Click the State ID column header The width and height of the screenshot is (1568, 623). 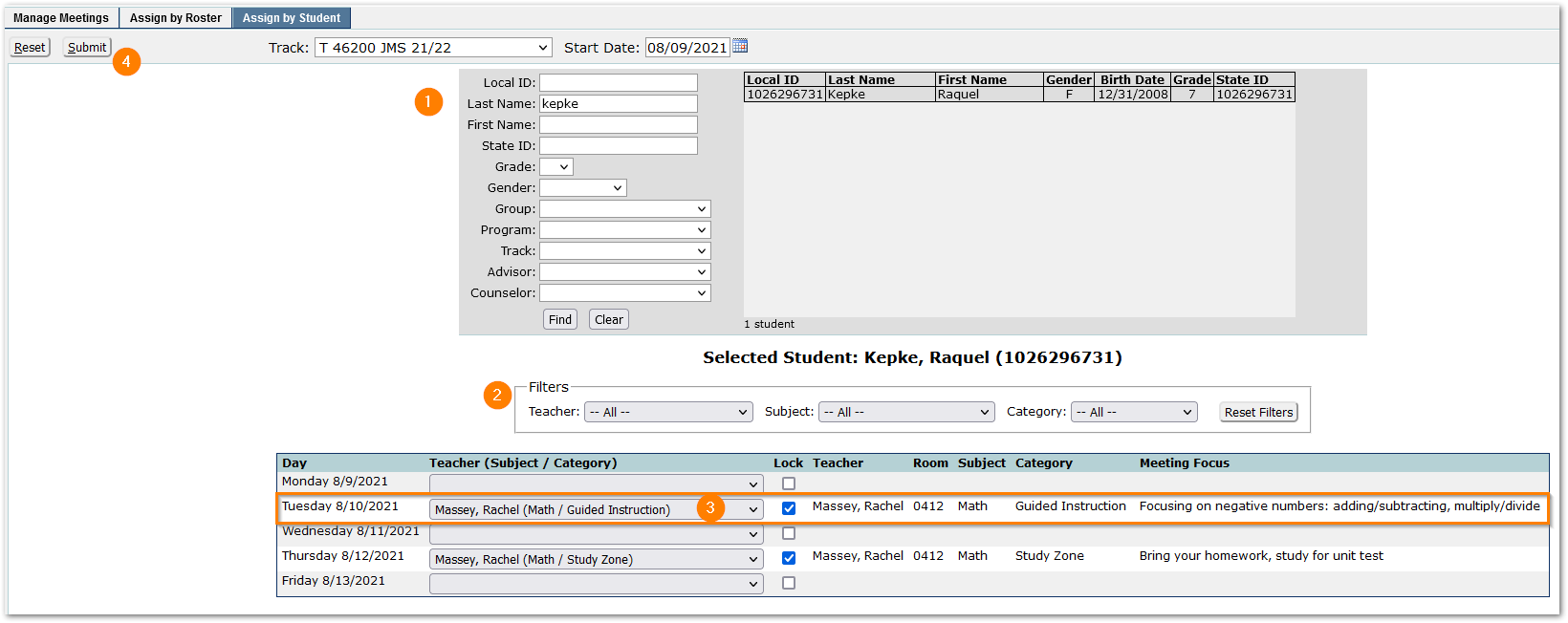click(x=1254, y=80)
